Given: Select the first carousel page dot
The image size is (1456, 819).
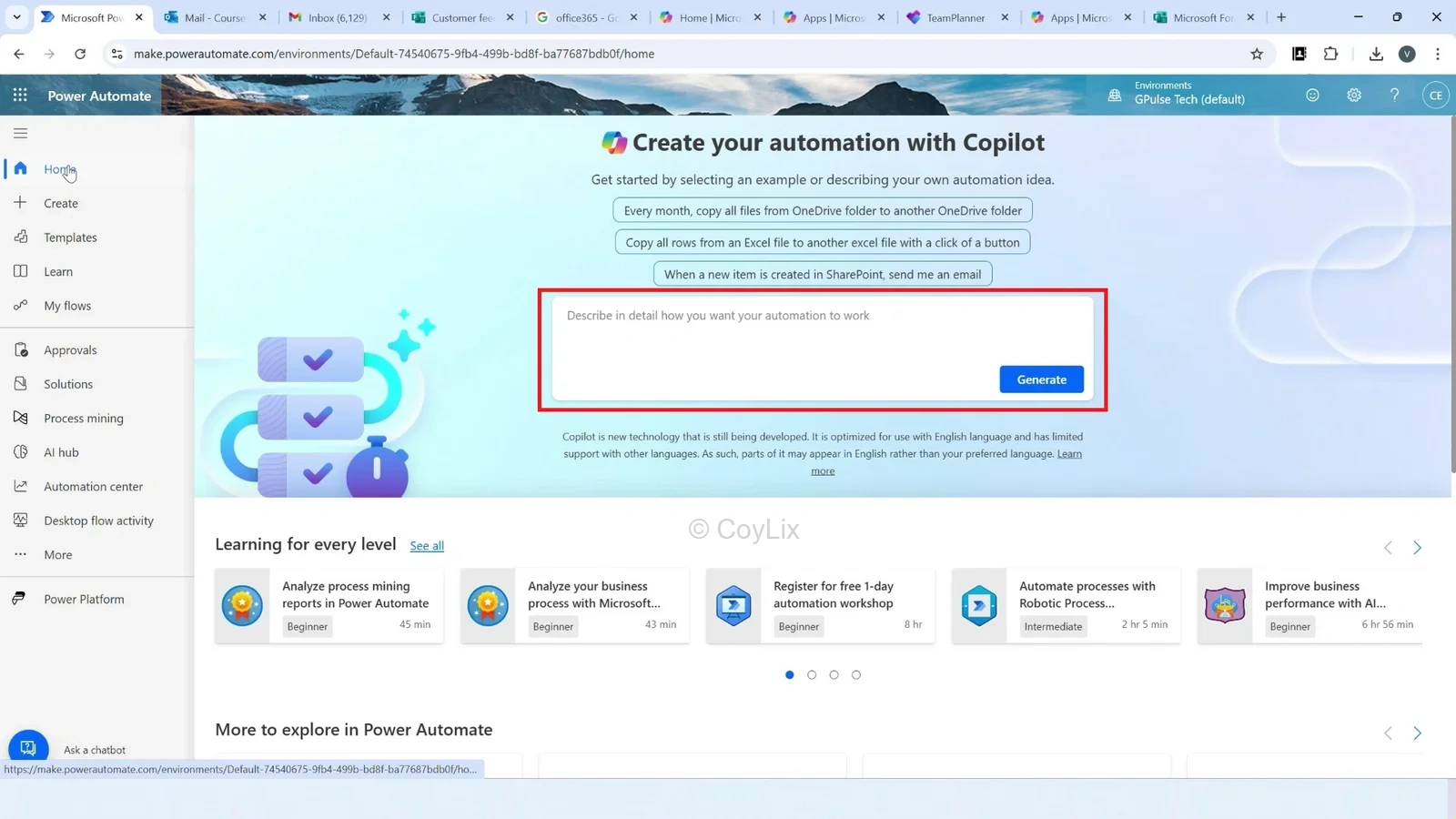Looking at the screenshot, I should coord(789,675).
